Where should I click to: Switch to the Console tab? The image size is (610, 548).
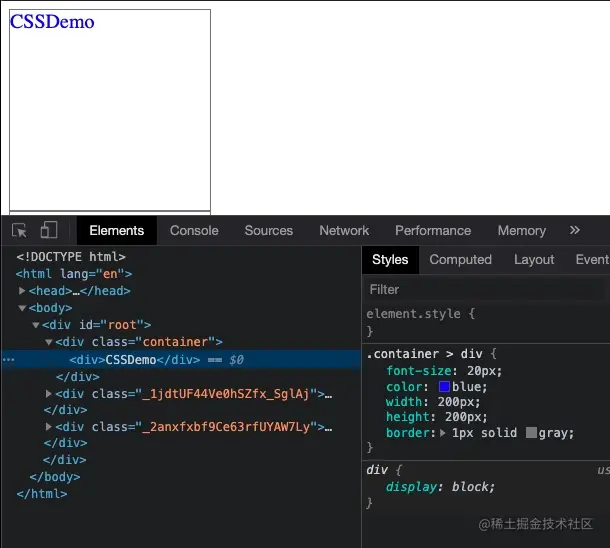coord(194,231)
